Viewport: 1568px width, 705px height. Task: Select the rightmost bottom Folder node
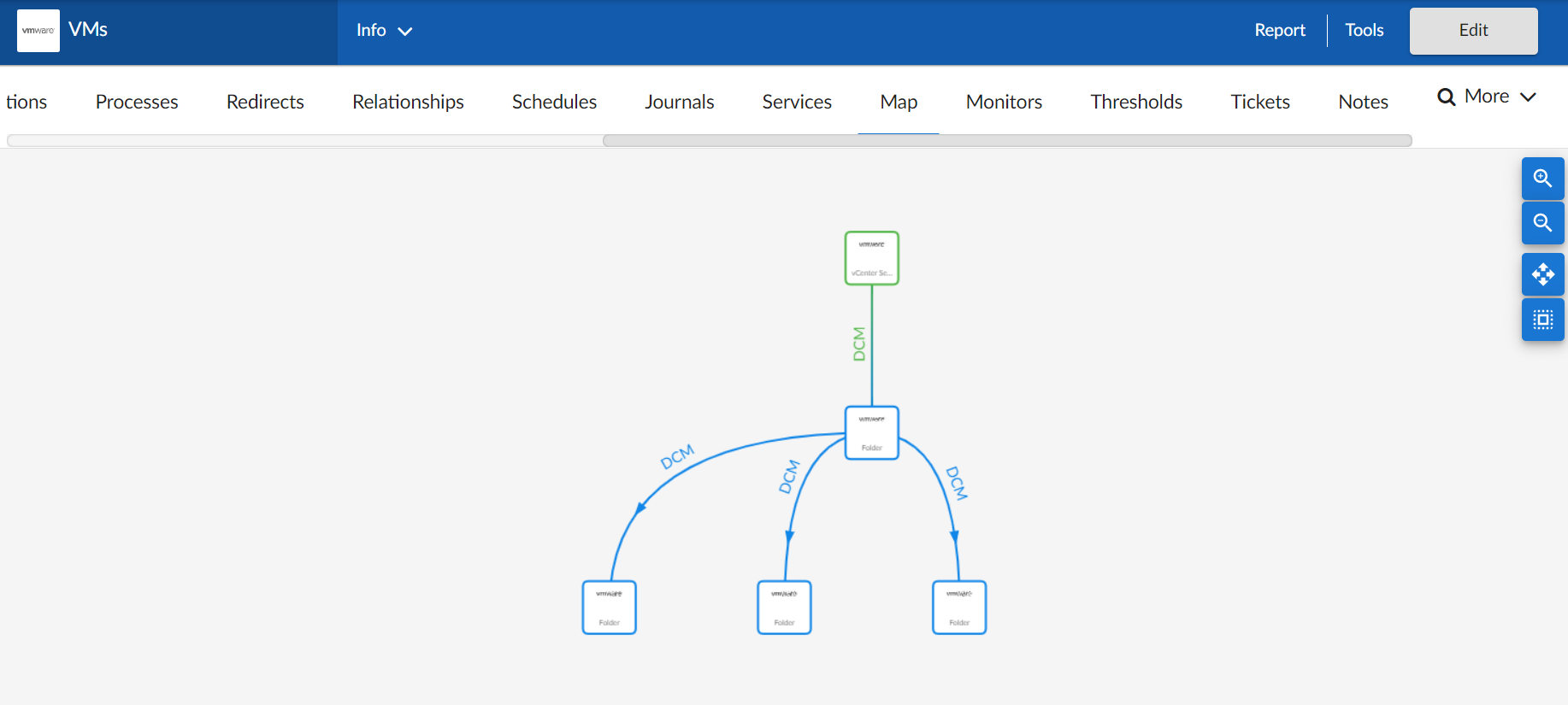tap(958, 608)
